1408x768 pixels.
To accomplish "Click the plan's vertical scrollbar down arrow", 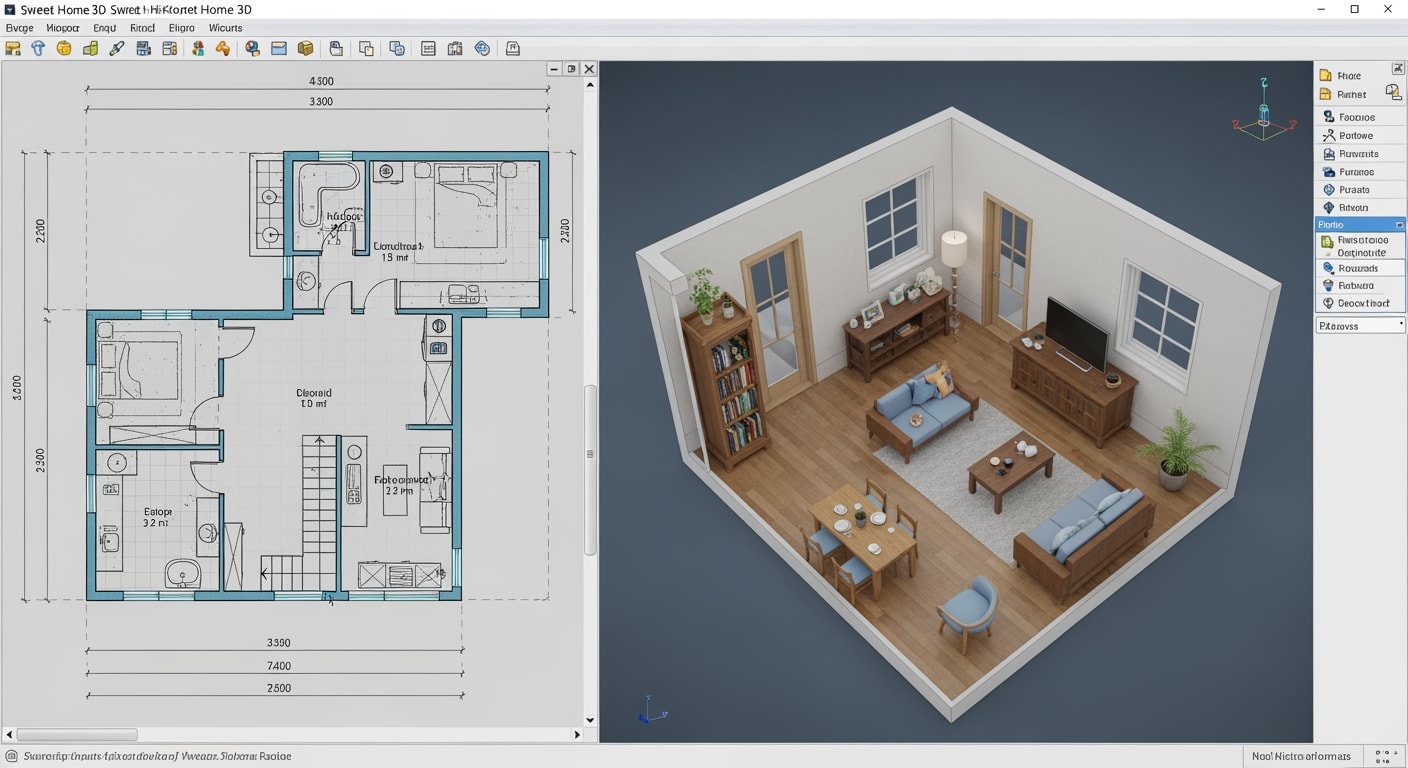I will [590, 720].
